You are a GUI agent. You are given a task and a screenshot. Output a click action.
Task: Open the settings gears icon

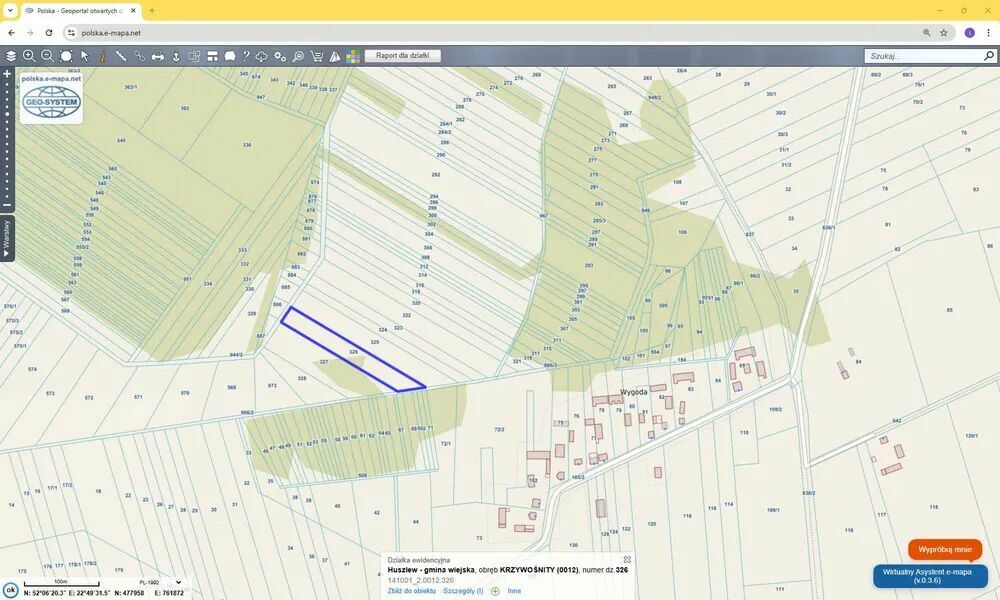coord(280,56)
